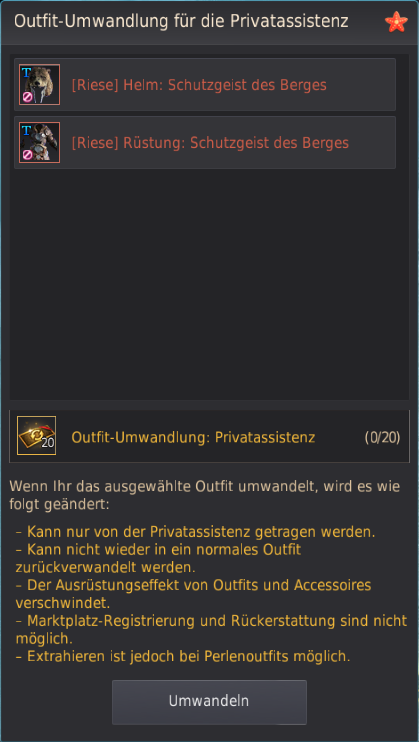This screenshot has width=419, height=742.
Task: Click the (0/20) coupon counter
Action: tap(382, 438)
